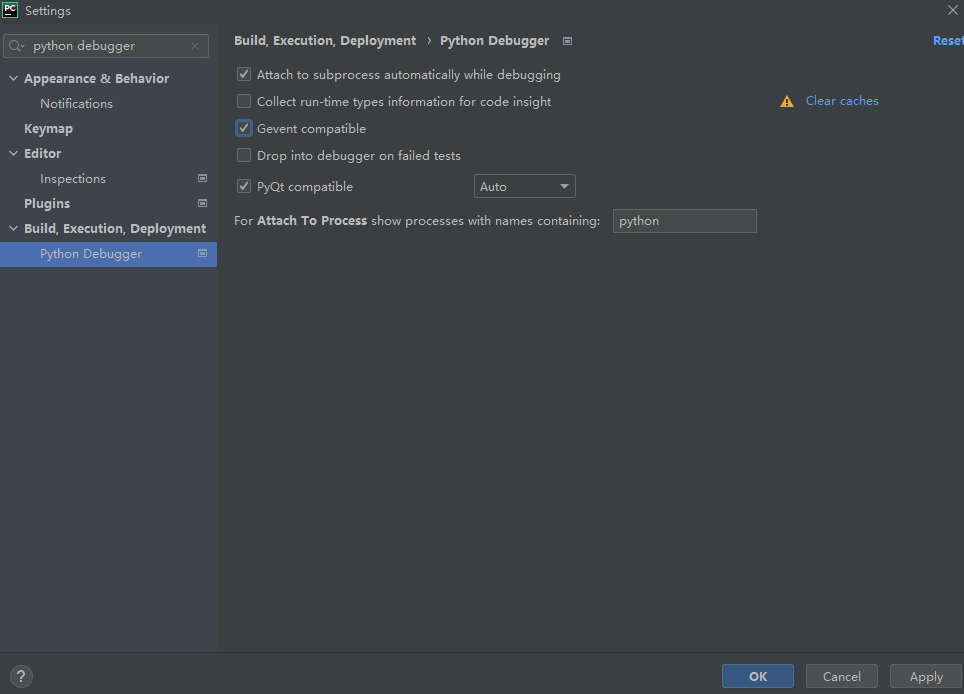This screenshot has height=694, width=964.
Task: Collapse Build, Execution, Deployment tree arrow
Action: pyautogui.click(x=14, y=228)
